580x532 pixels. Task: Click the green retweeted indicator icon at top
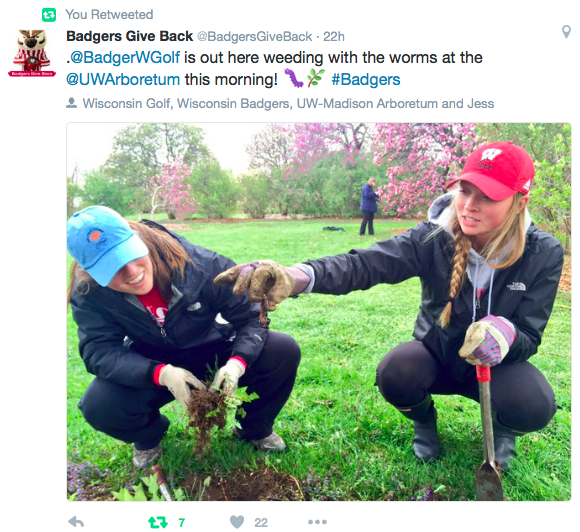coord(48,15)
